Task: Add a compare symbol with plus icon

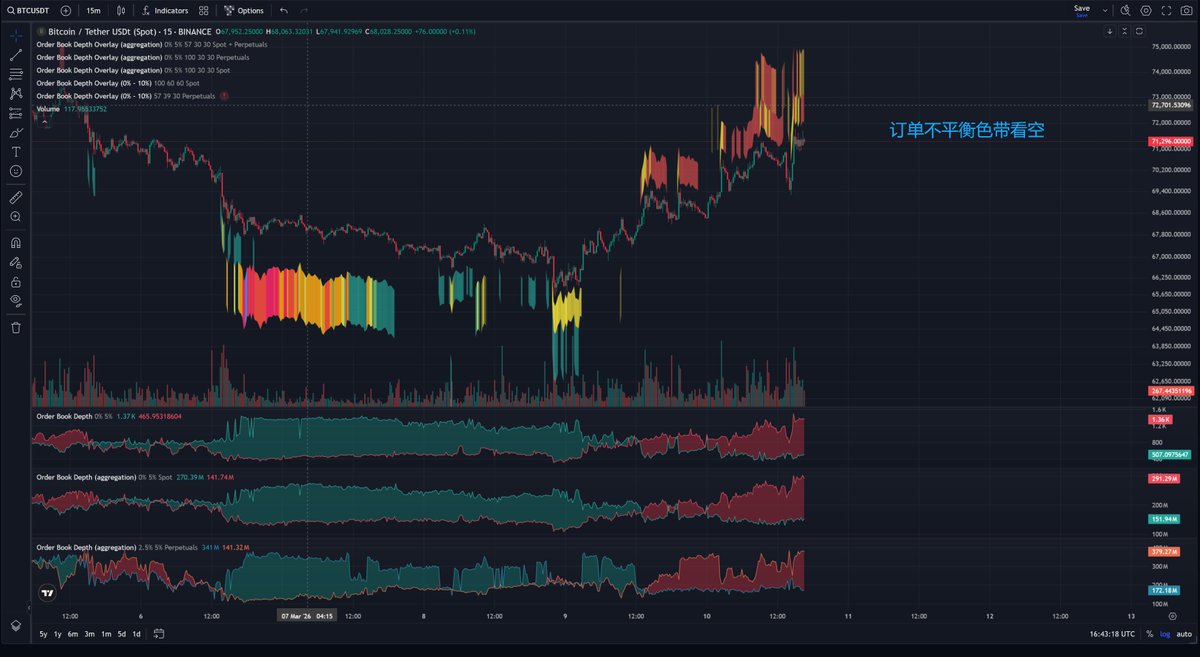Action: pyautogui.click(x=65, y=10)
